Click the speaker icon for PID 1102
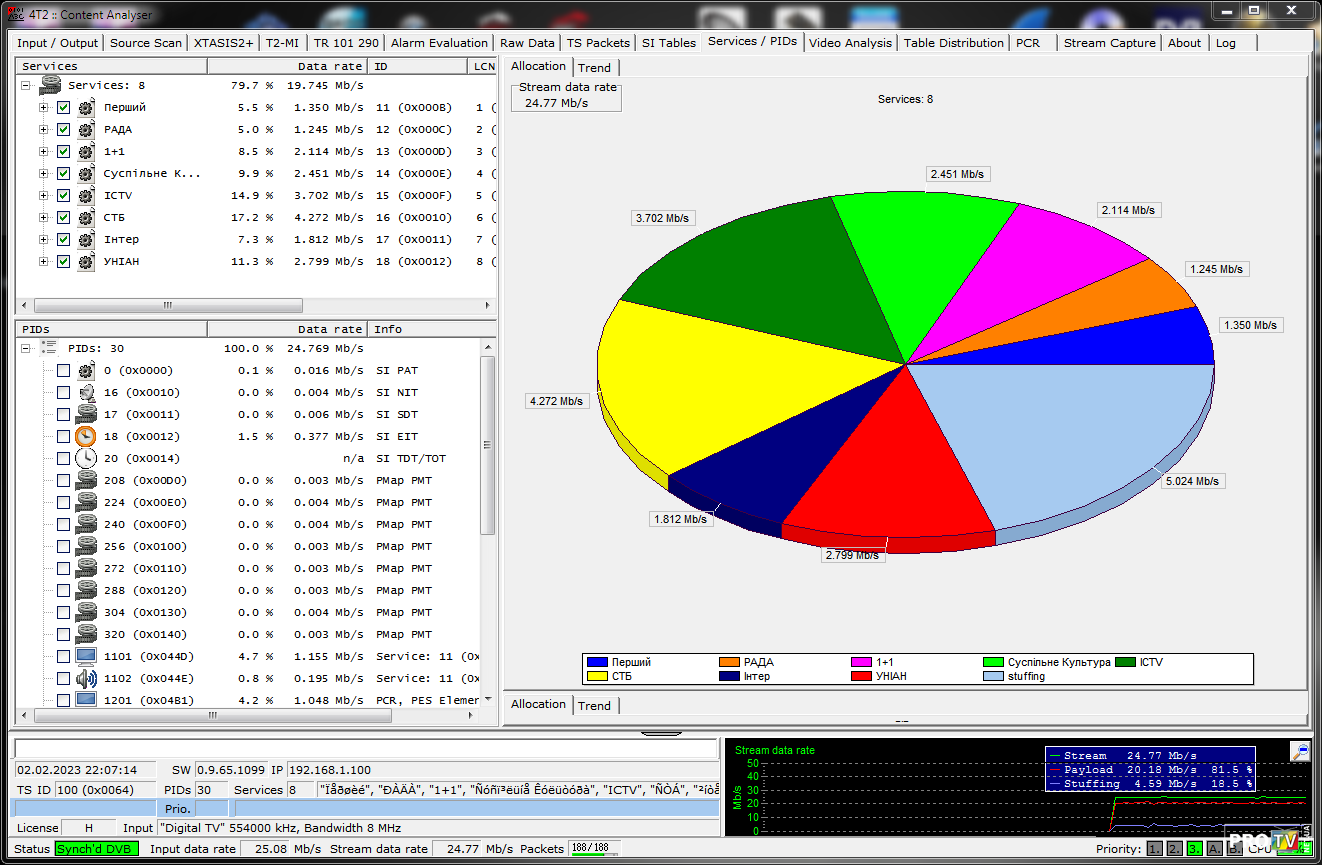 click(86, 679)
